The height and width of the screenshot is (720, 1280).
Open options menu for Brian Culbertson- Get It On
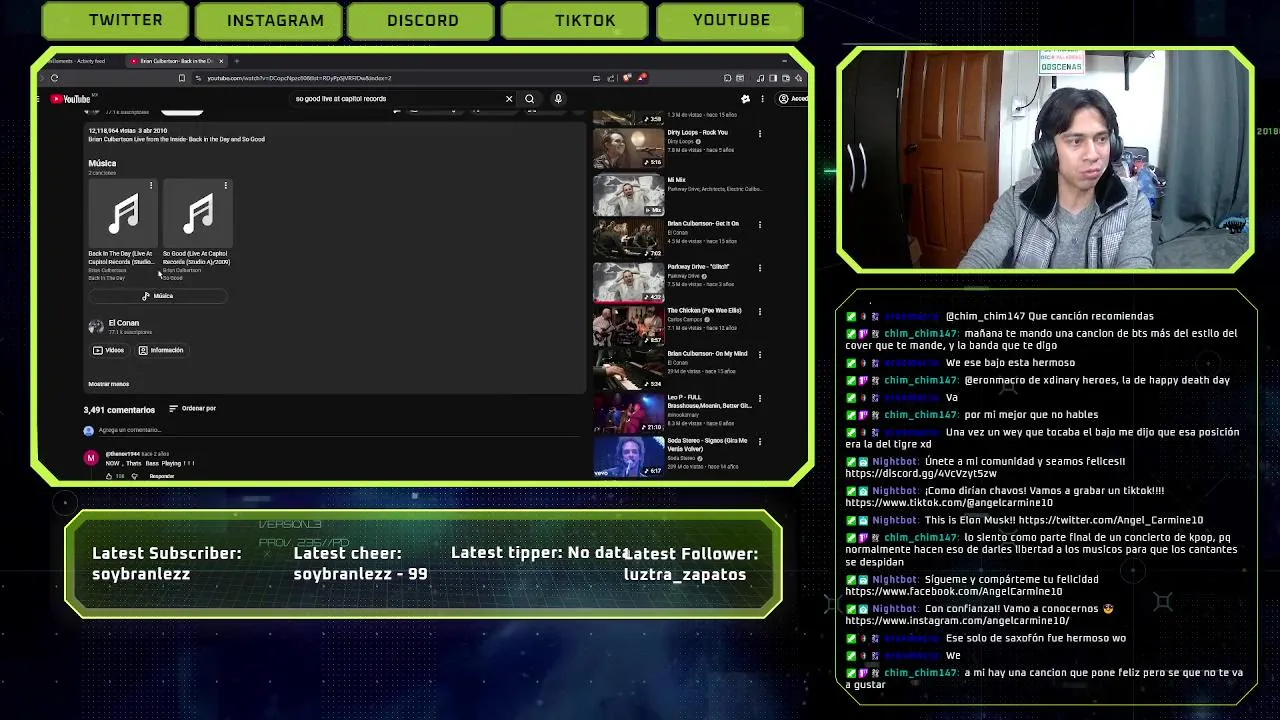(760, 225)
